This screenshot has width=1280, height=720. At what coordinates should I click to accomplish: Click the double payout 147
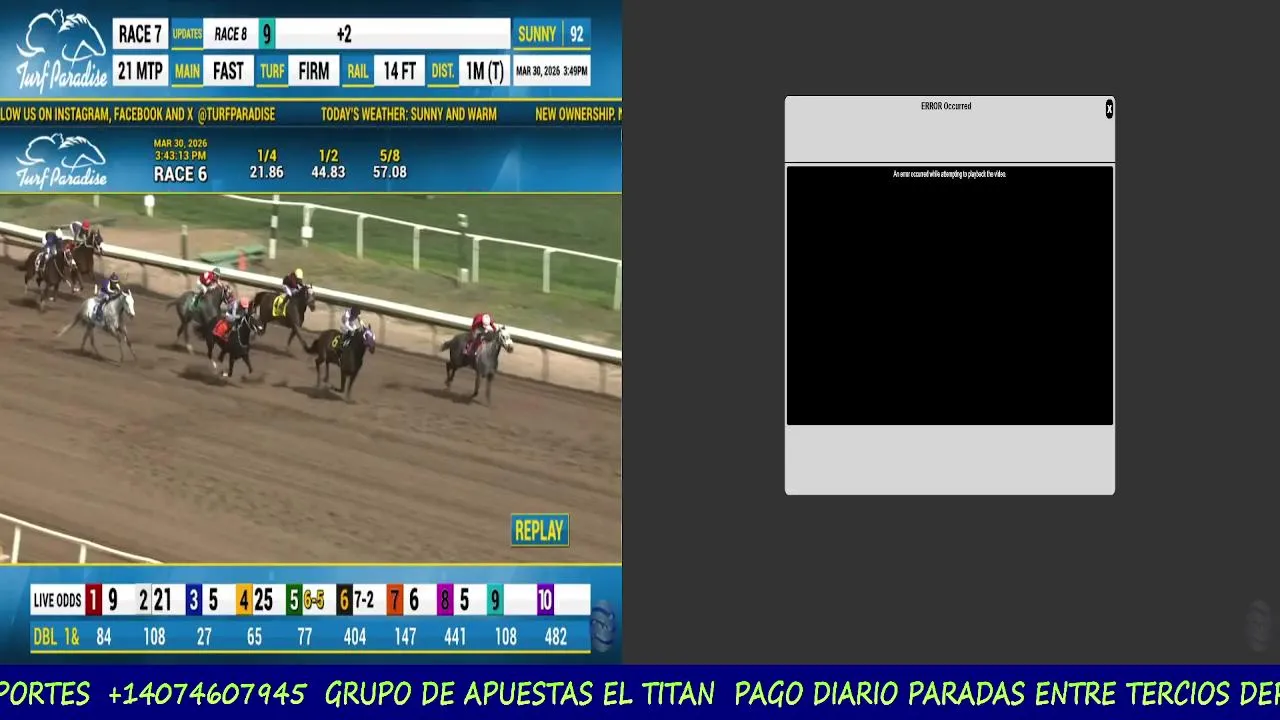coord(405,637)
